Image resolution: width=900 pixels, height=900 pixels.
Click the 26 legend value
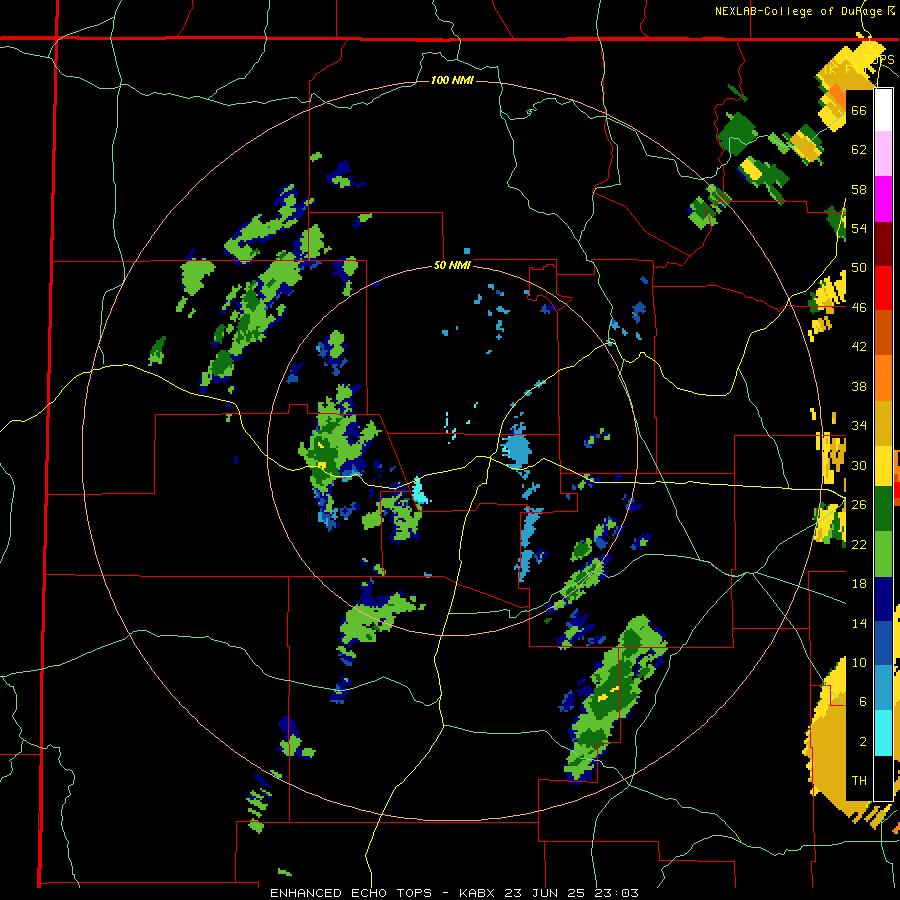859,505
